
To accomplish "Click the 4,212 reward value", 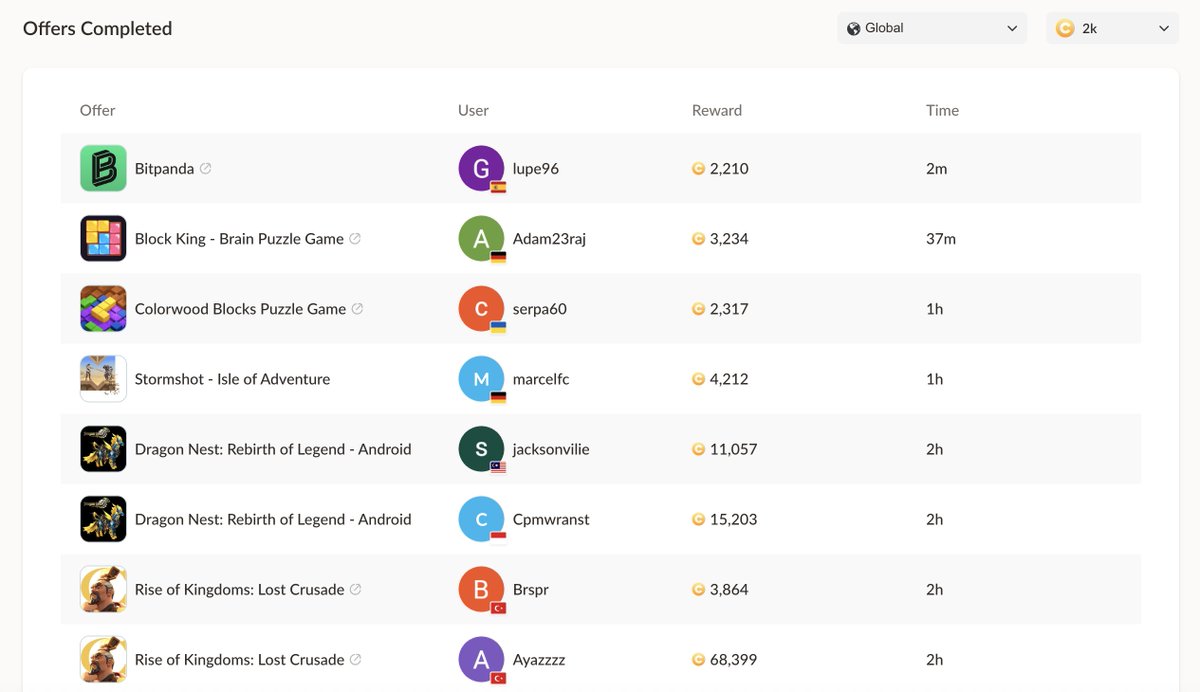I will pyautogui.click(x=729, y=378).
